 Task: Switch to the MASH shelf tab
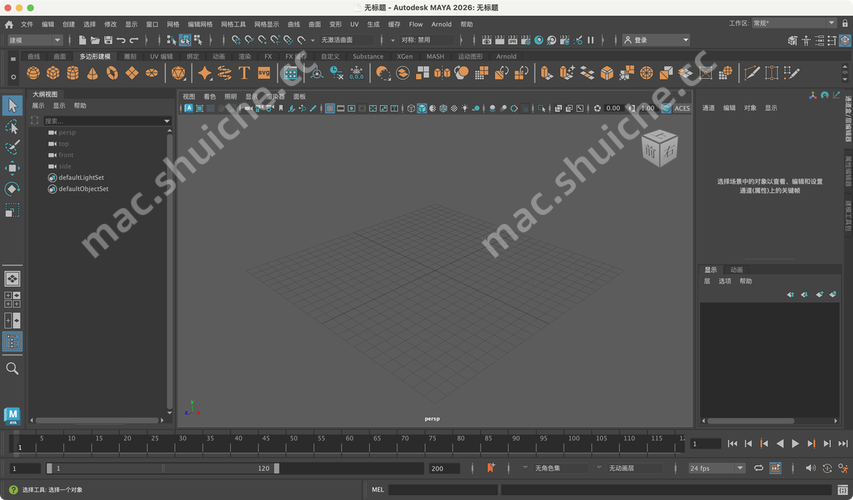click(x=435, y=57)
